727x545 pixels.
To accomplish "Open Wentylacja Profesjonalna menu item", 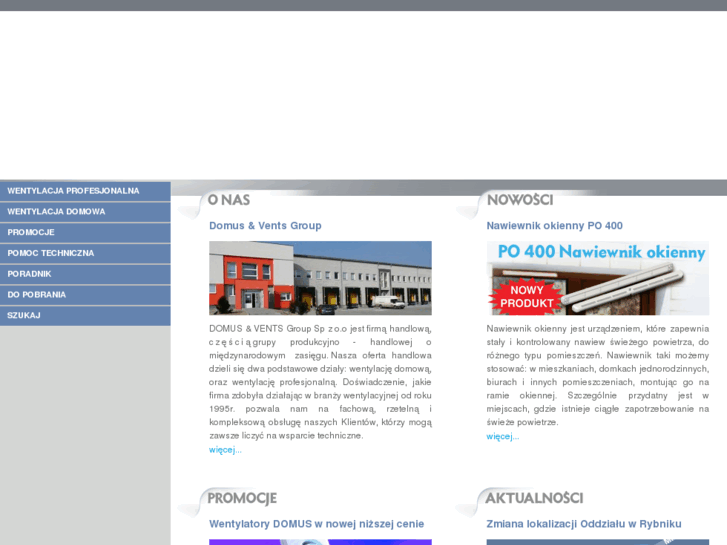I will coord(85,191).
